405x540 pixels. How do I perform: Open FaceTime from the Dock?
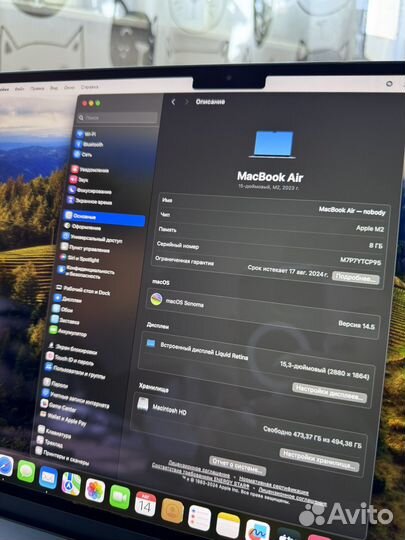[x=120, y=497]
